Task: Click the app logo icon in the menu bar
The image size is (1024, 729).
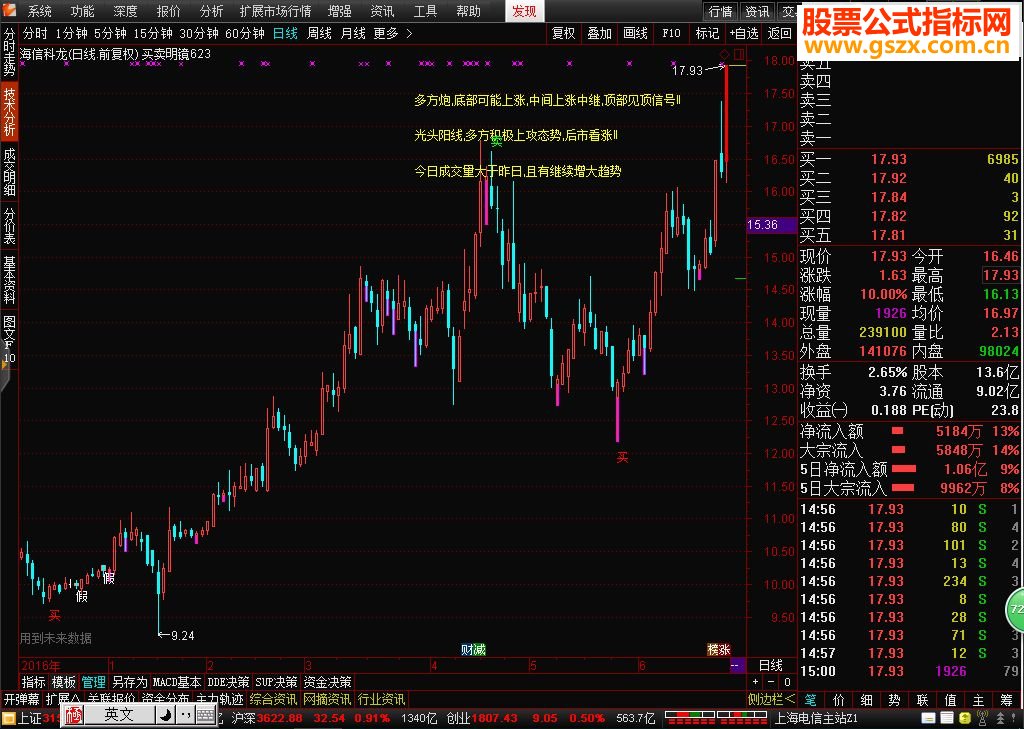Action: 8,10
